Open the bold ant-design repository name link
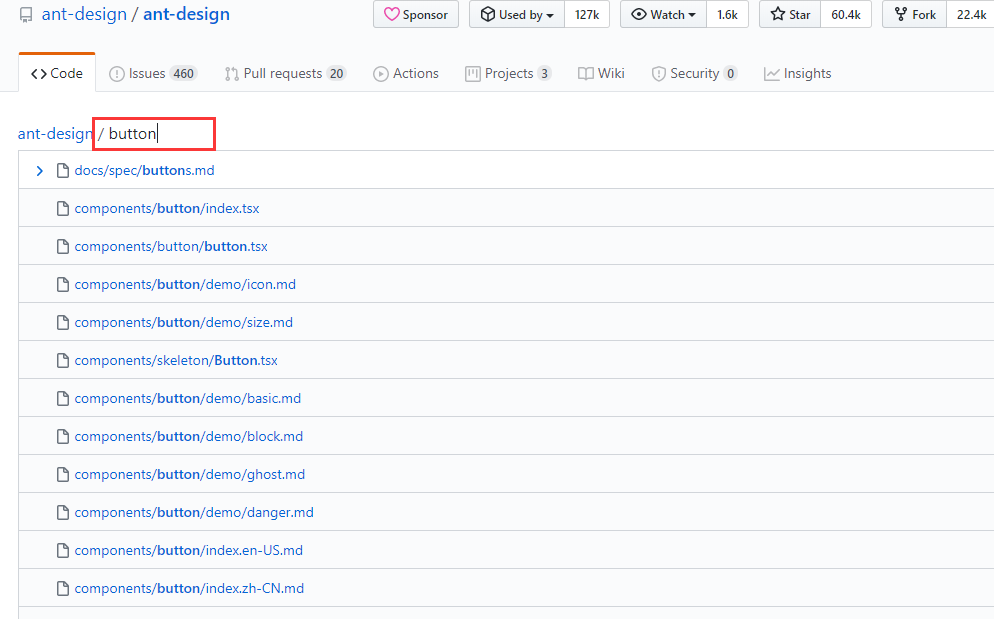Viewport: 994px width, 619px height. [186, 14]
